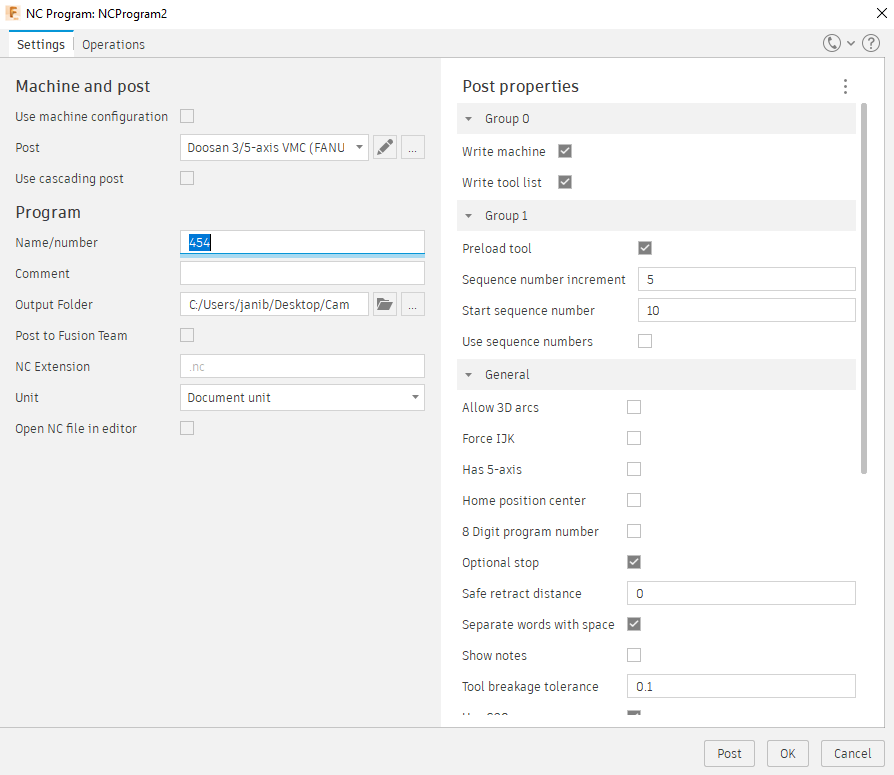Click the Cancel button

[852, 754]
